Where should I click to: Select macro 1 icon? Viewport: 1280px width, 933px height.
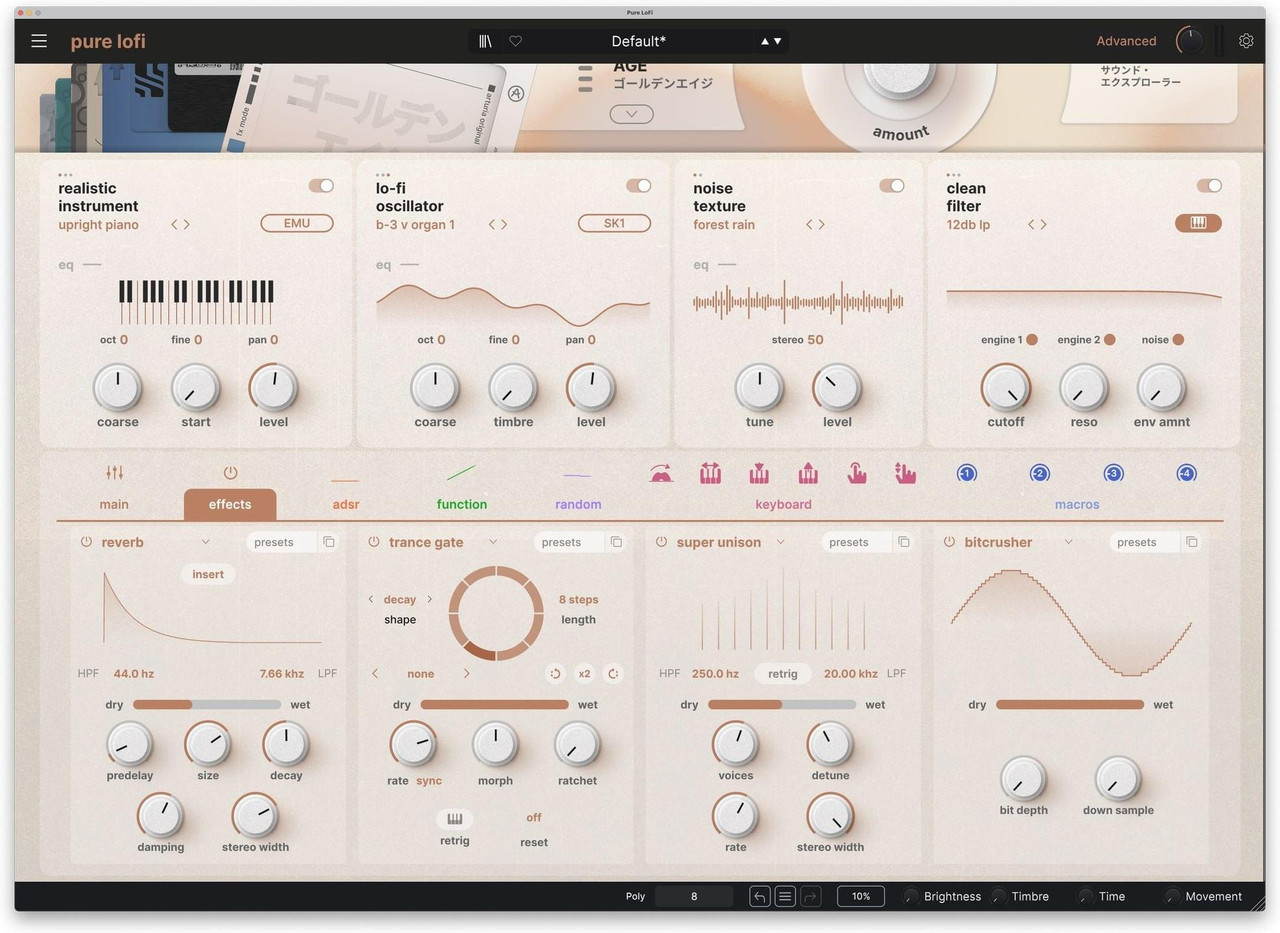point(966,473)
